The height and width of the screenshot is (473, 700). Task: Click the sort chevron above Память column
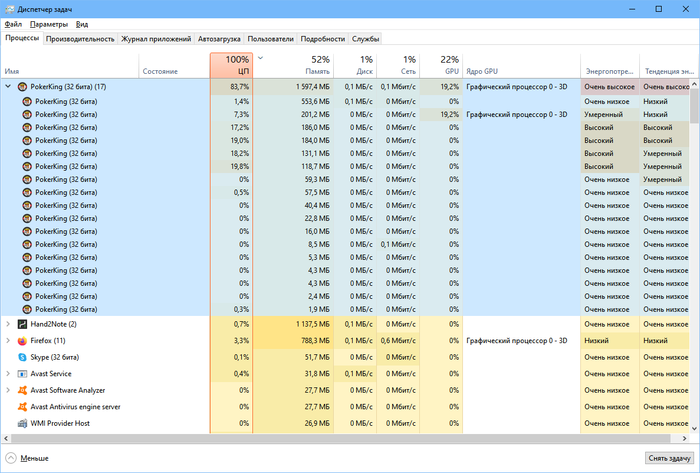pyautogui.click(x=261, y=58)
